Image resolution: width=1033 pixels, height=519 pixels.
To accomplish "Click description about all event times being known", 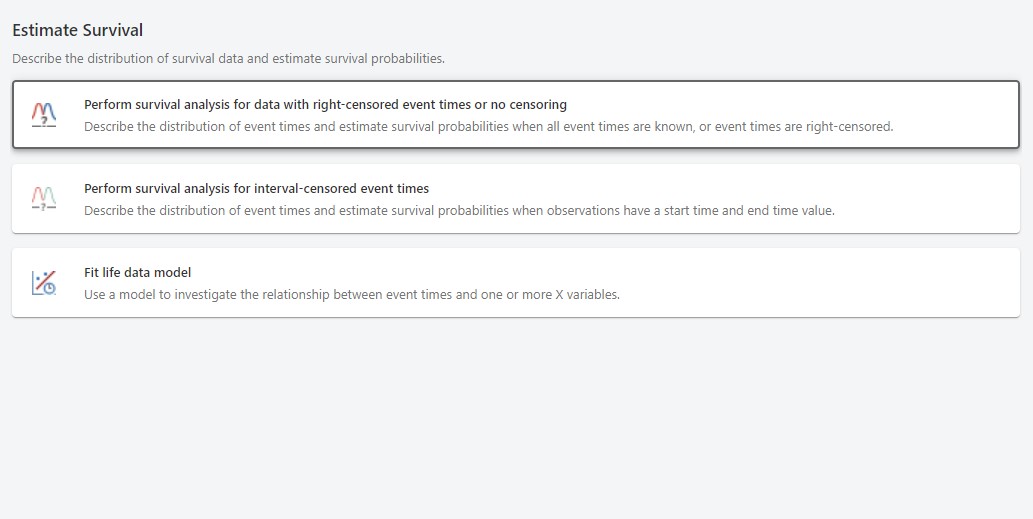I will (x=488, y=127).
